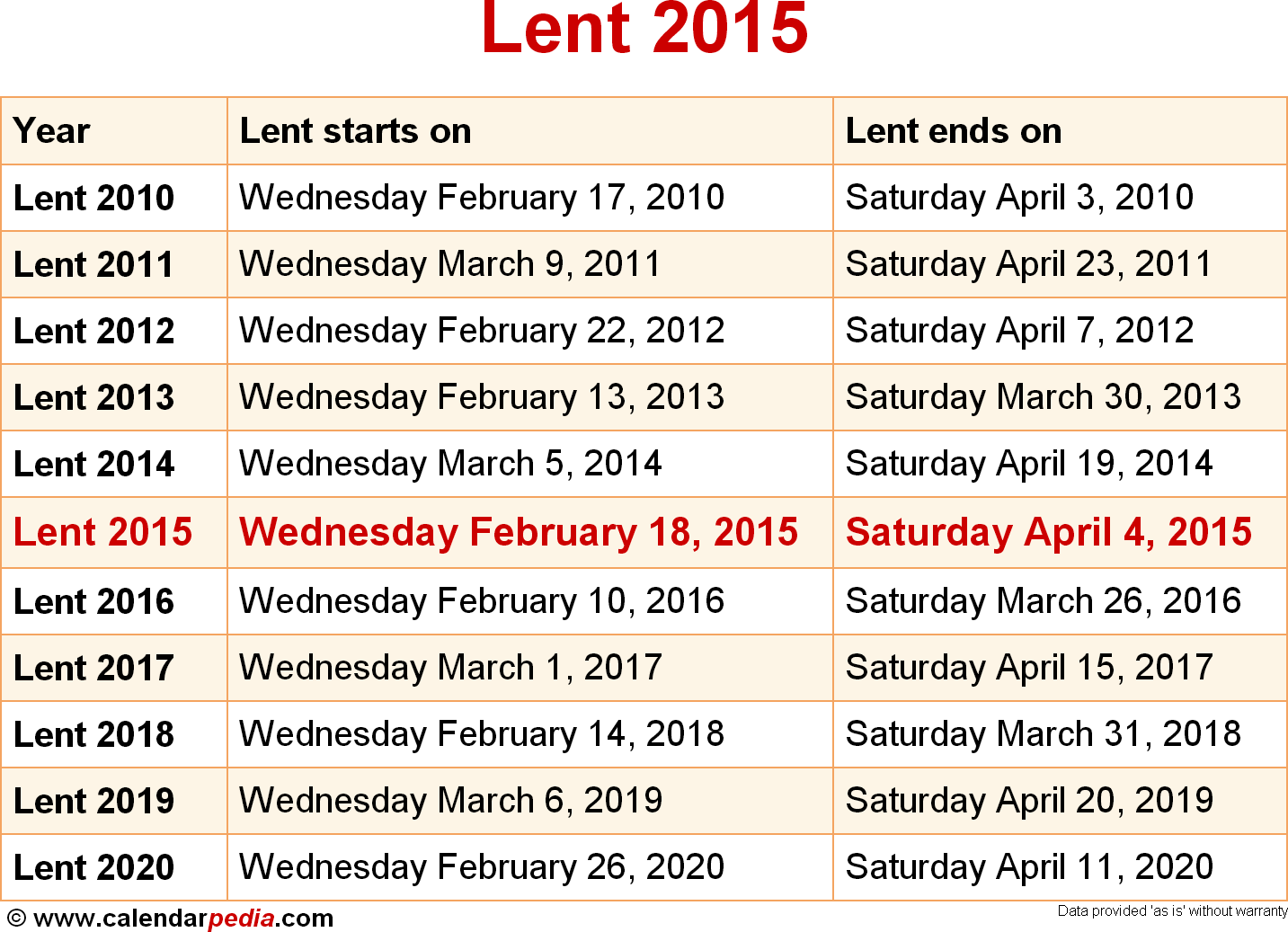Select 'Wednesday February 13, 2013' start date

[x=482, y=397]
